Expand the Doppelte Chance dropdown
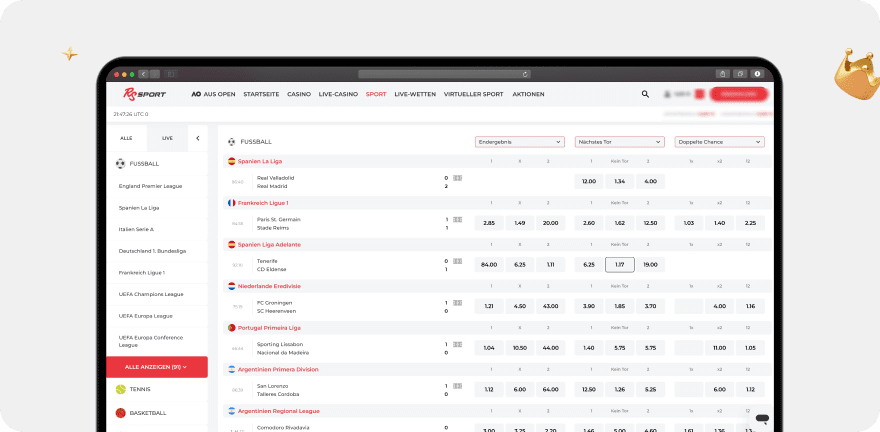Viewport: 880px width, 432px height. [719, 142]
